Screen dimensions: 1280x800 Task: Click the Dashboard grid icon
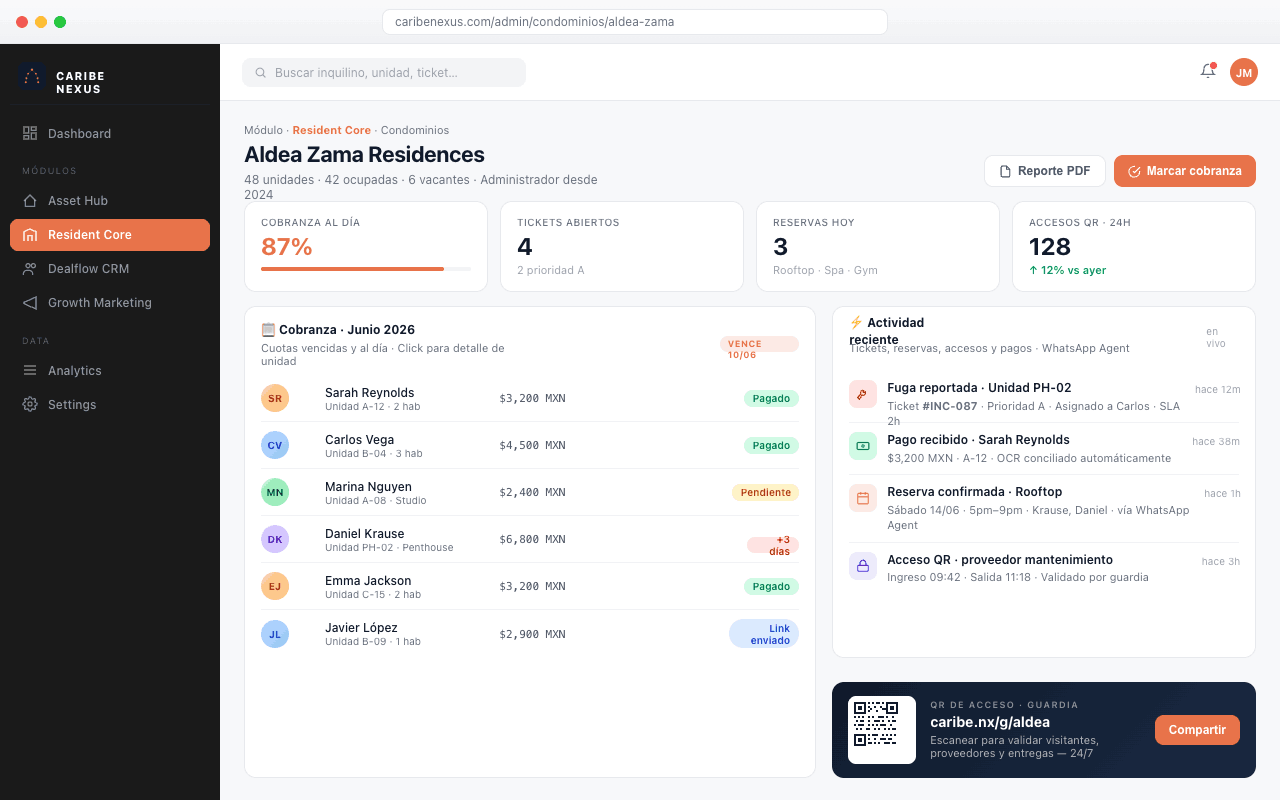point(30,133)
